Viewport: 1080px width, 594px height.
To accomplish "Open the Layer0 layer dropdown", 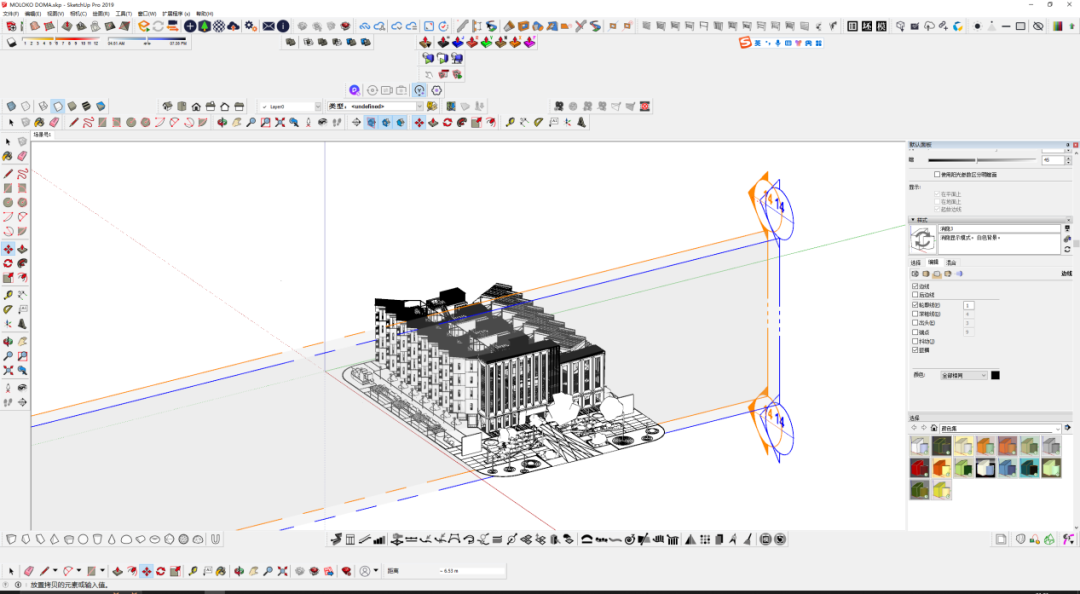I will [x=290, y=106].
